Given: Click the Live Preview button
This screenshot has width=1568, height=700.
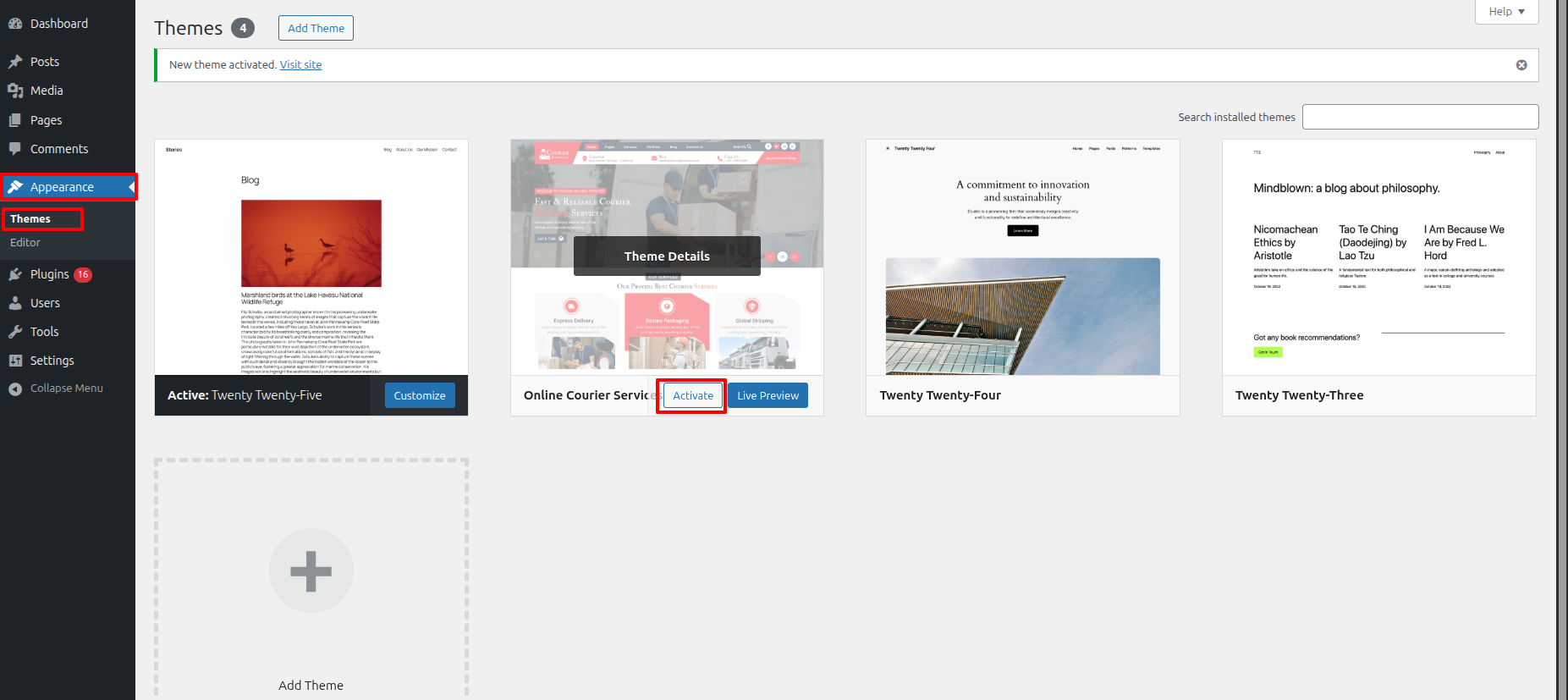Looking at the screenshot, I should pos(767,395).
